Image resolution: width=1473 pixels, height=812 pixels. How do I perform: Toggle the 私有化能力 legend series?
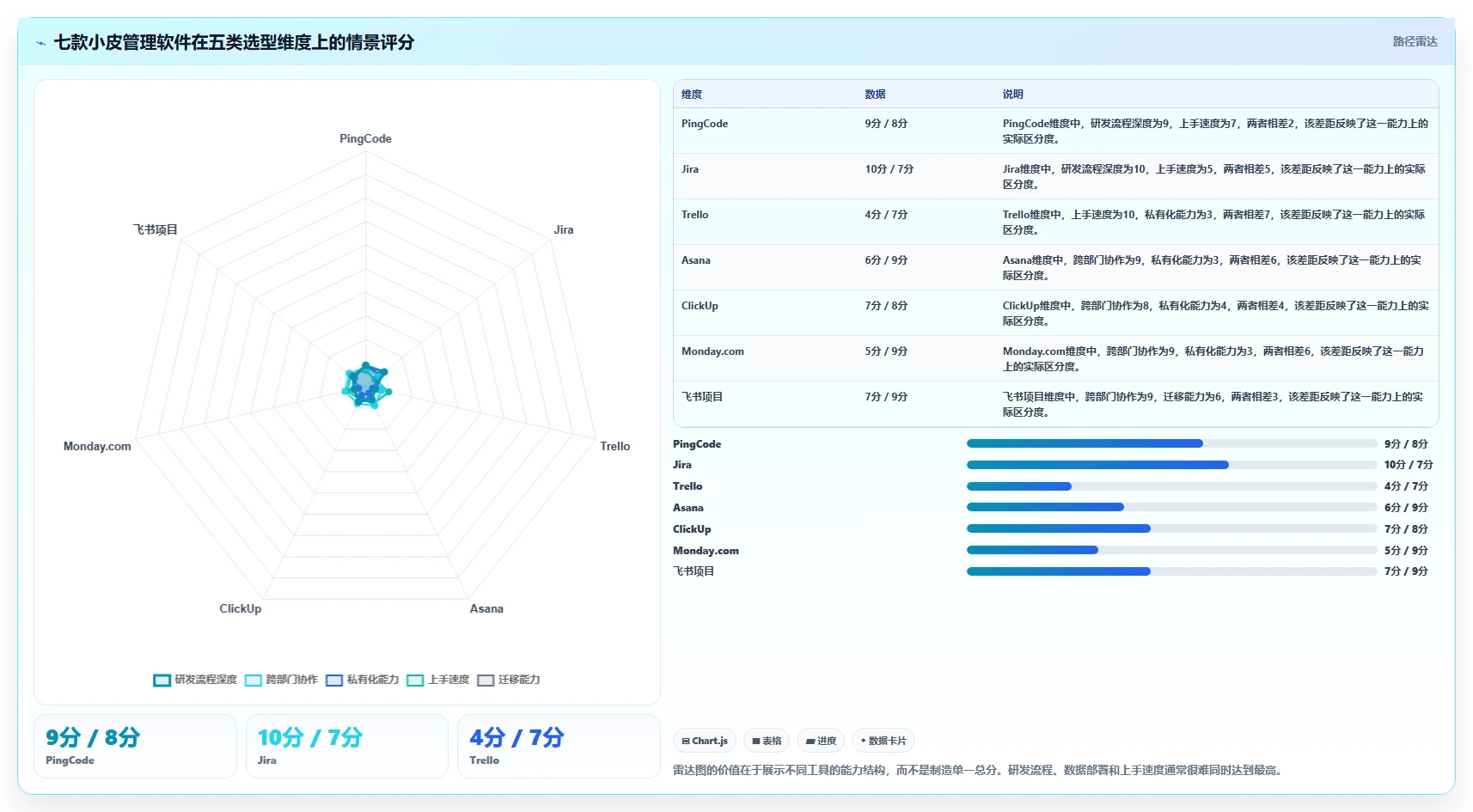(x=362, y=680)
